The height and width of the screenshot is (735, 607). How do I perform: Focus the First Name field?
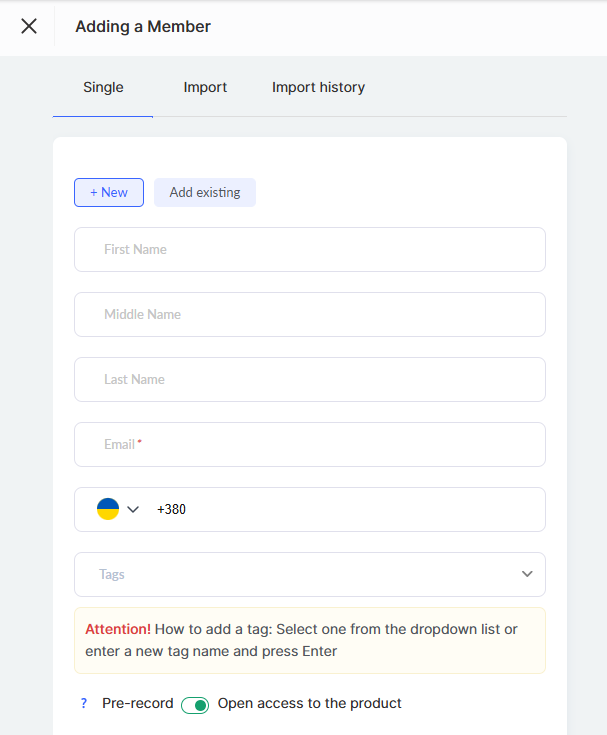pos(310,249)
